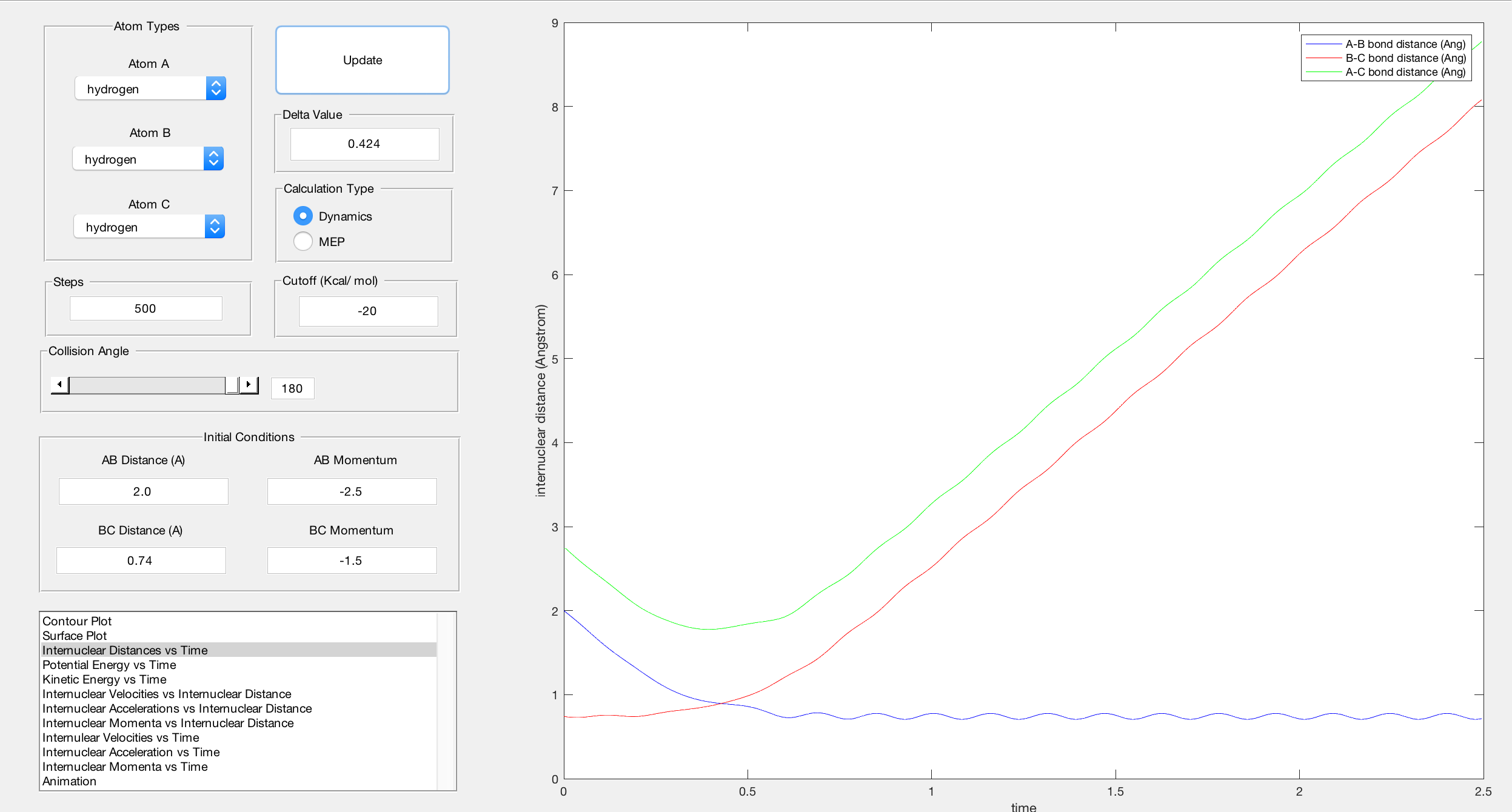This screenshot has height=812, width=1512.
Task: Open the Atom A dropdown
Action: 150,89
